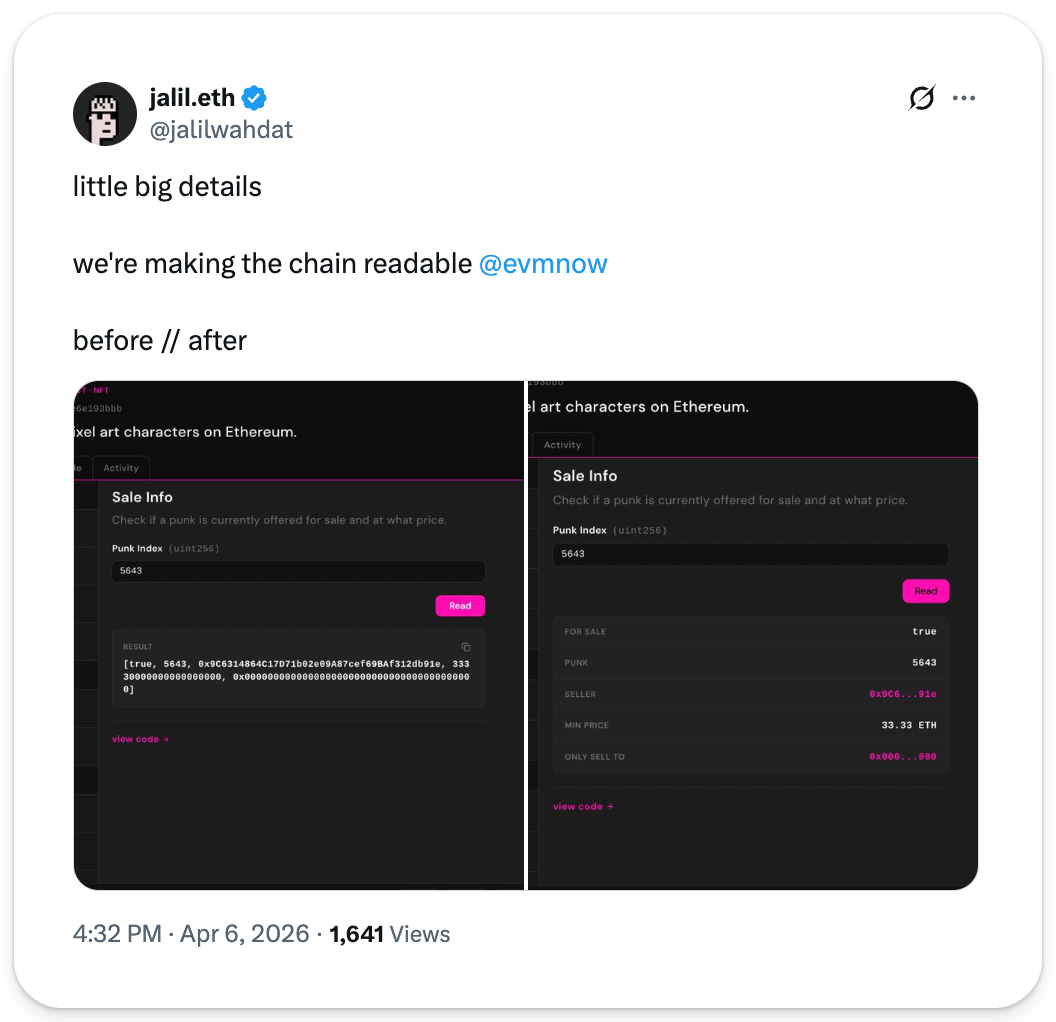This screenshot has width=1056, height=1022.
Task: Click the Grok slashed-circle icon
Action: [x=921, y=98]
